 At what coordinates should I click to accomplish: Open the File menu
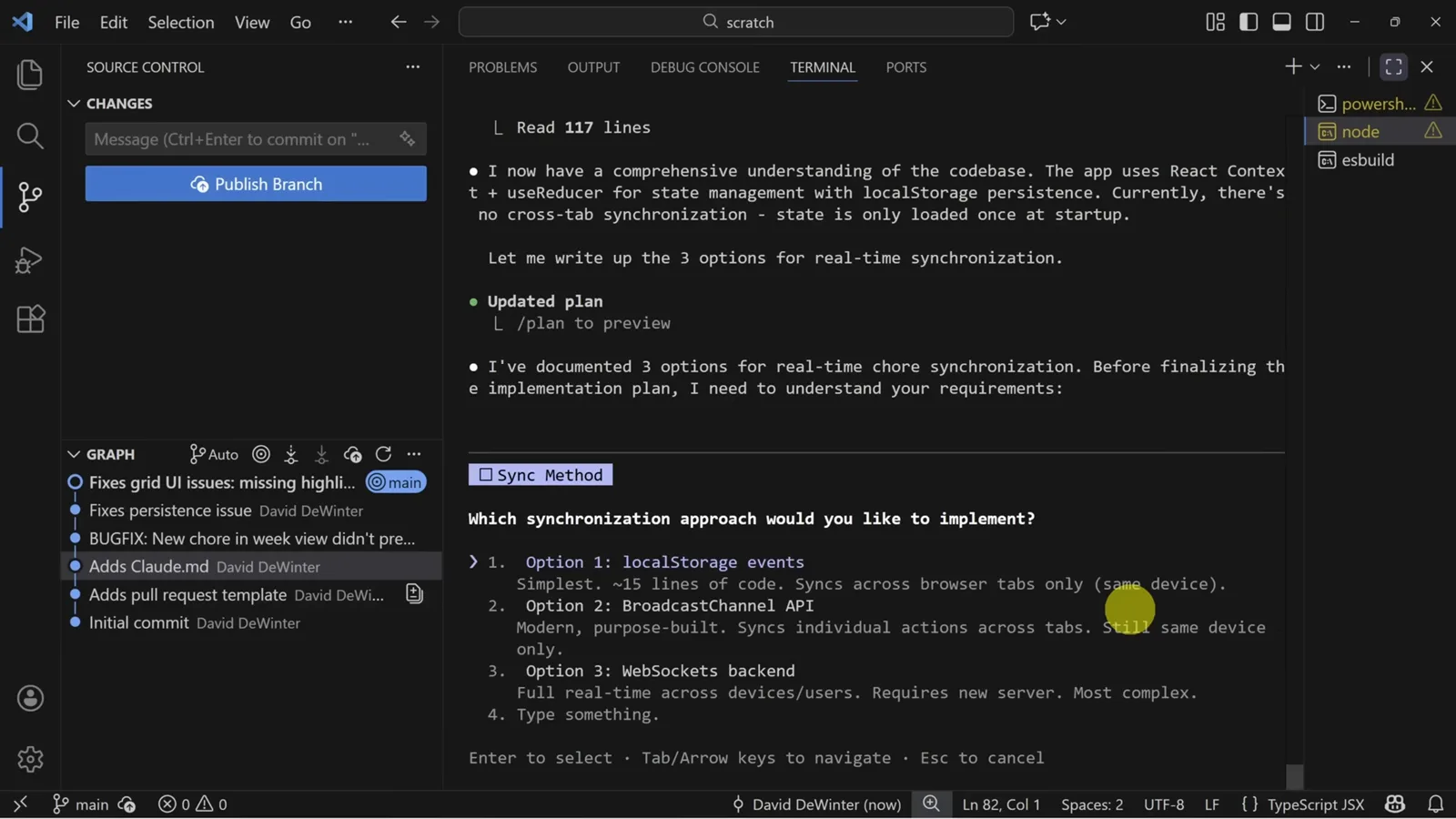[67, 22]
